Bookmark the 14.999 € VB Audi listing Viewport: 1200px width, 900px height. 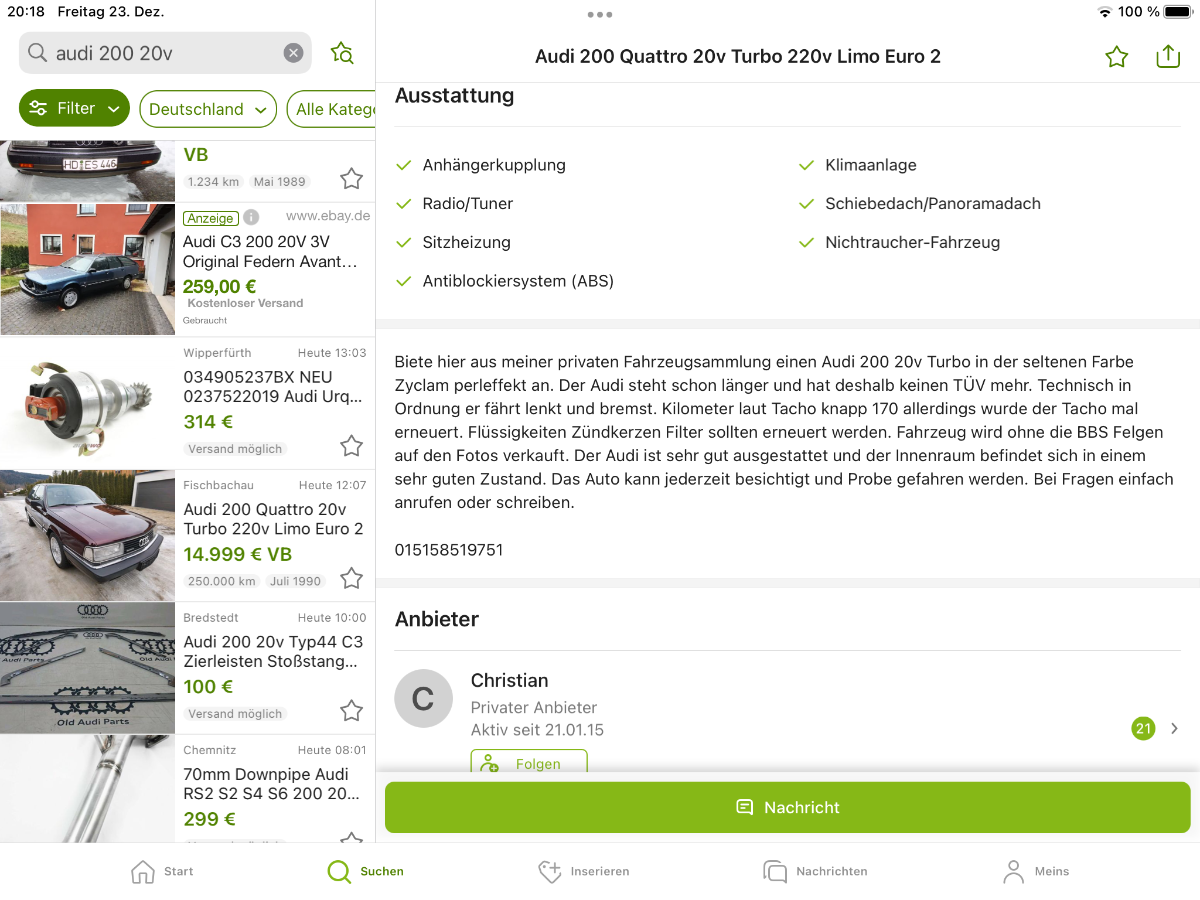(351, 578)
